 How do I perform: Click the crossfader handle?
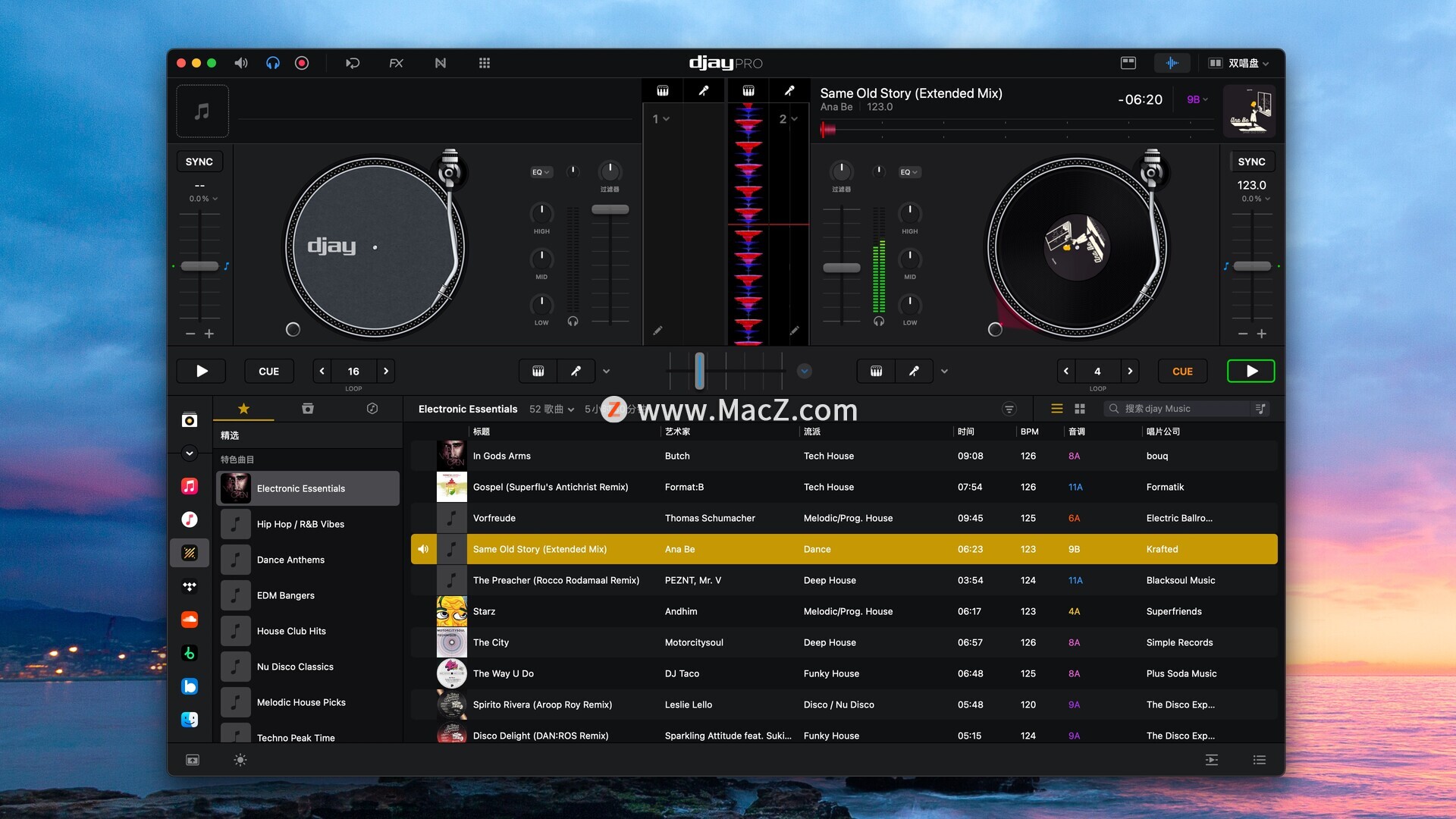coord(699,370)
